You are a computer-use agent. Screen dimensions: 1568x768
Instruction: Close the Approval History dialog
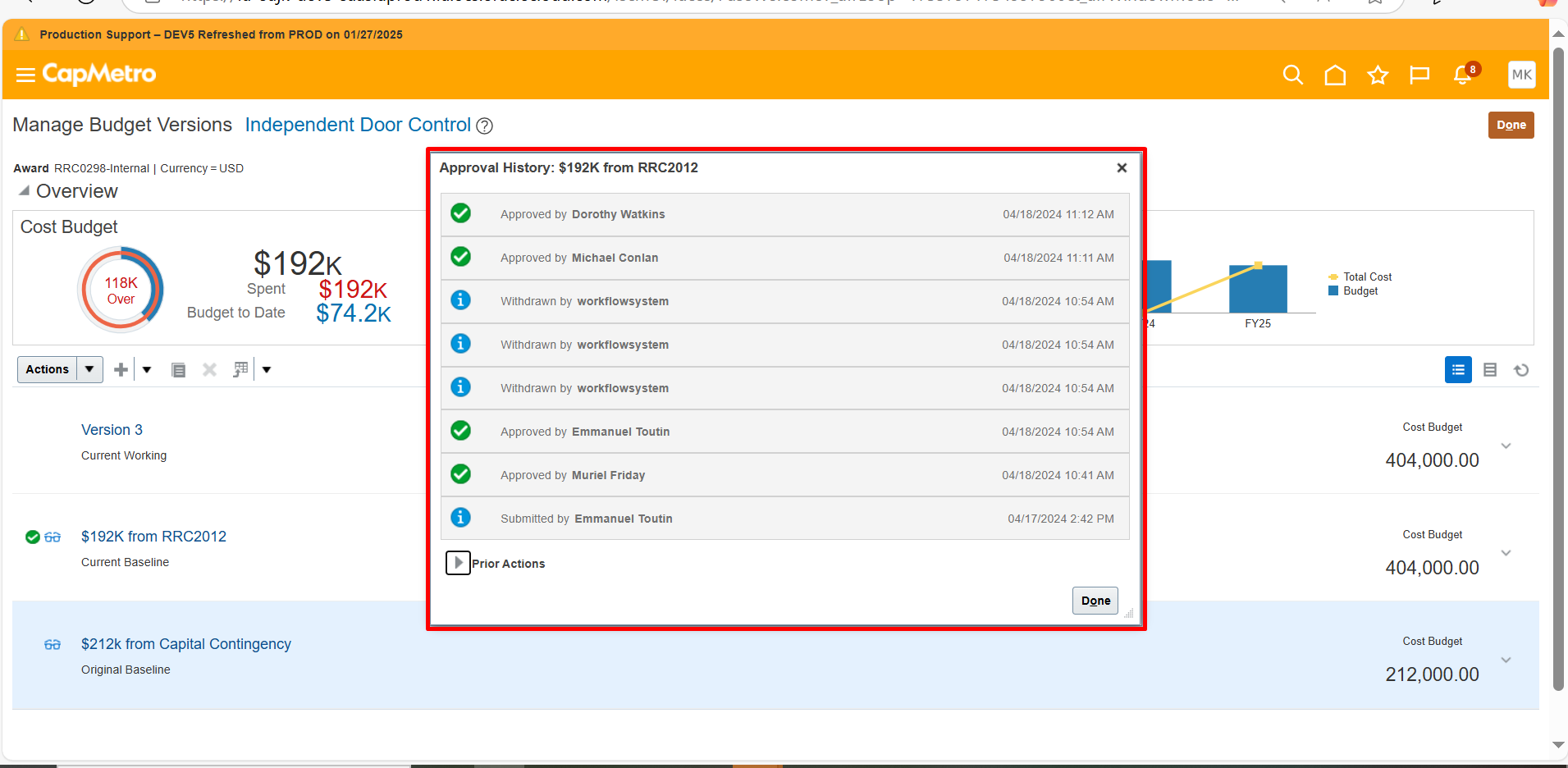(1122, 167)
